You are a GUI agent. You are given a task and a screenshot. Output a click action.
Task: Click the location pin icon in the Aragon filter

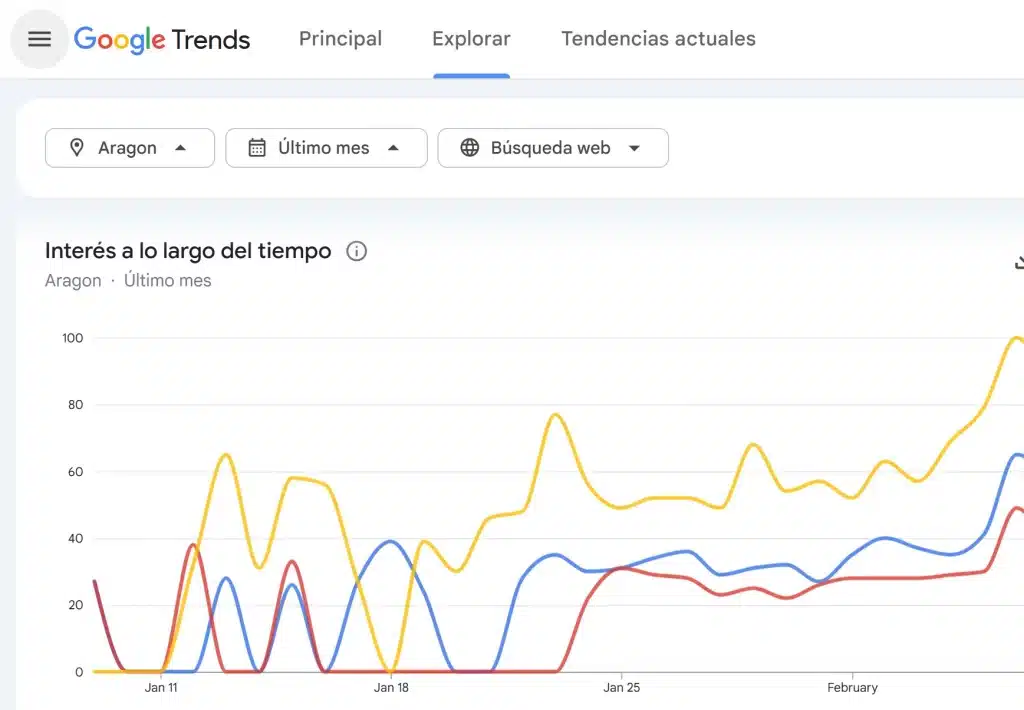pos(76,147)
